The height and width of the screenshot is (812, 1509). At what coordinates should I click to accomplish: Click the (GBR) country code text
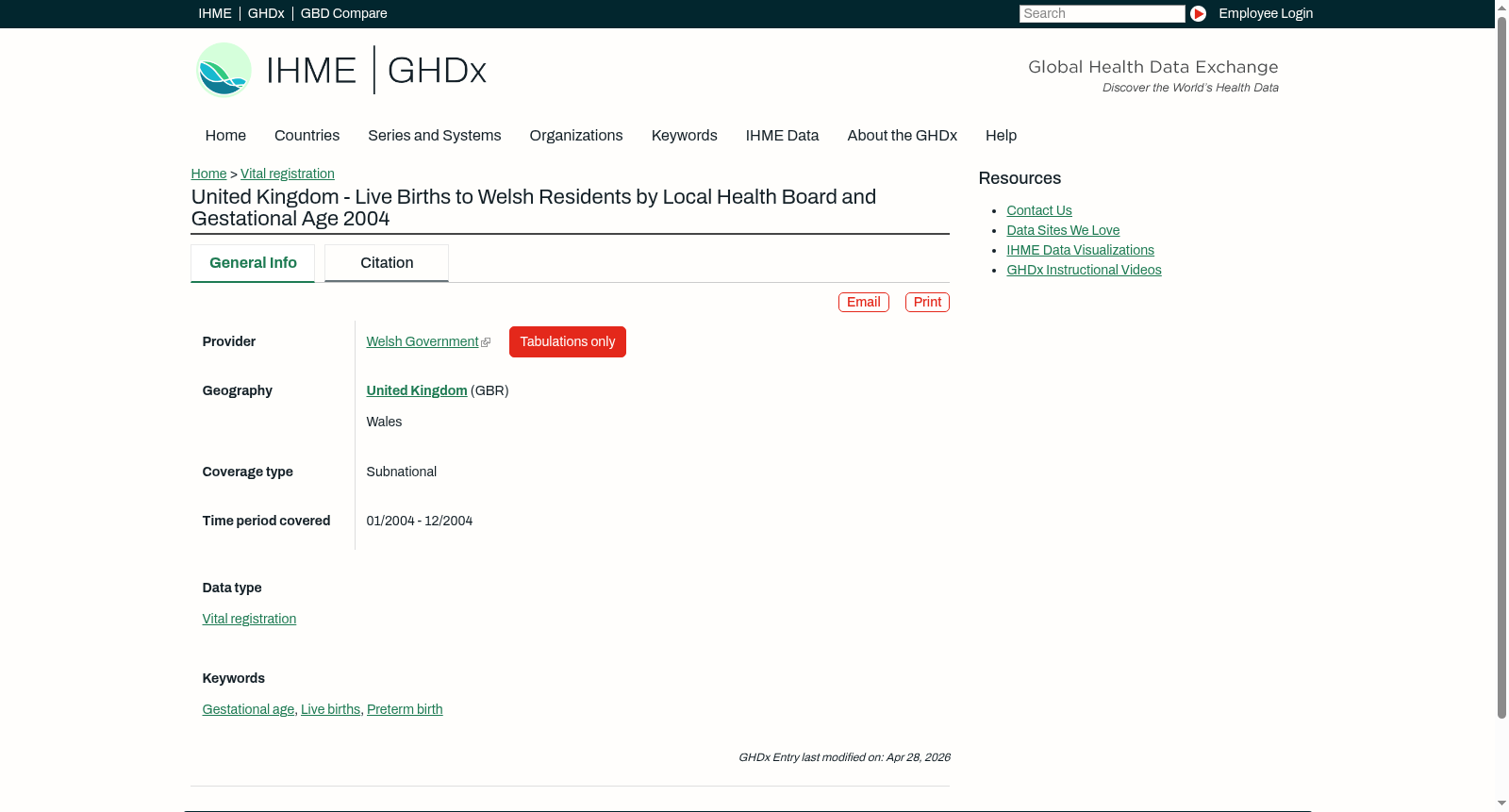pyautogui.click(x=489, y=390)
